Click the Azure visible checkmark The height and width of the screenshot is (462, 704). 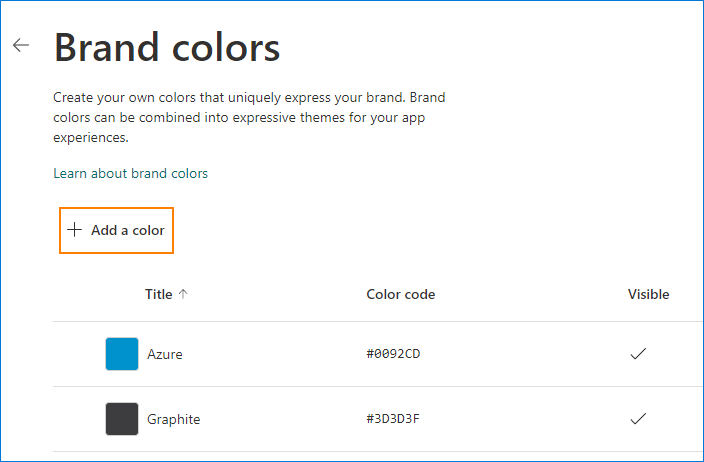[x=638, y=354]
